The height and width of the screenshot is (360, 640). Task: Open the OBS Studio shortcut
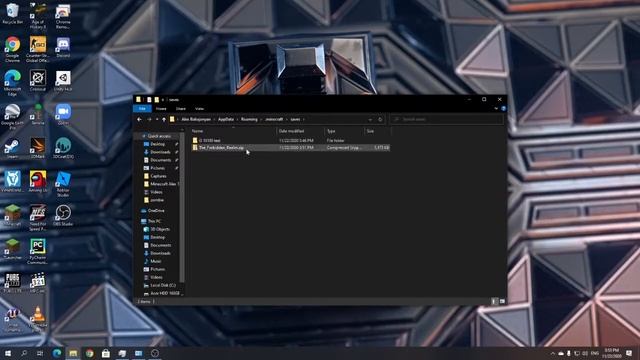tap(63, 215)
